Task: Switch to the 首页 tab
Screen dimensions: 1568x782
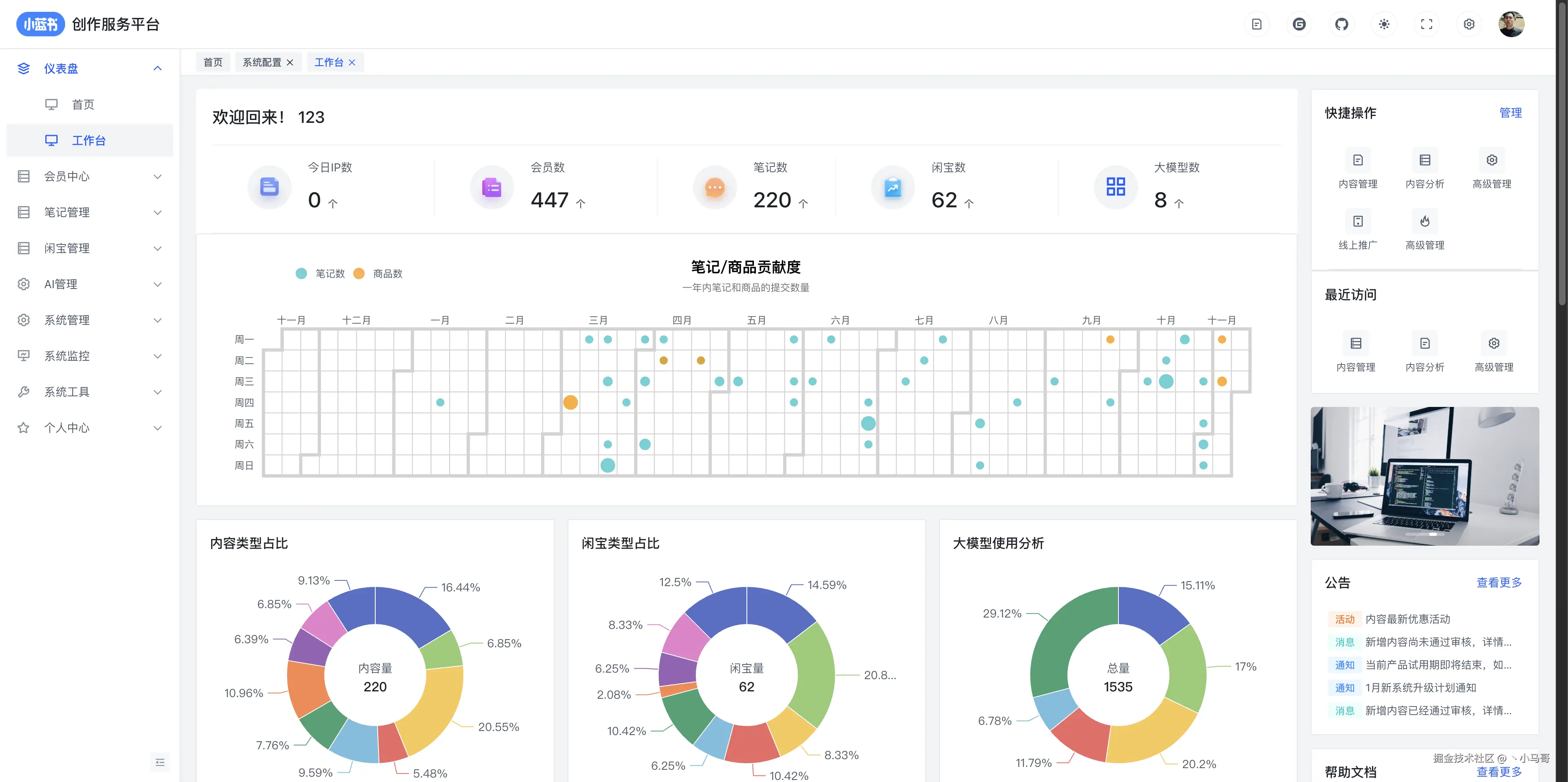Action: (x=212, y=62)
